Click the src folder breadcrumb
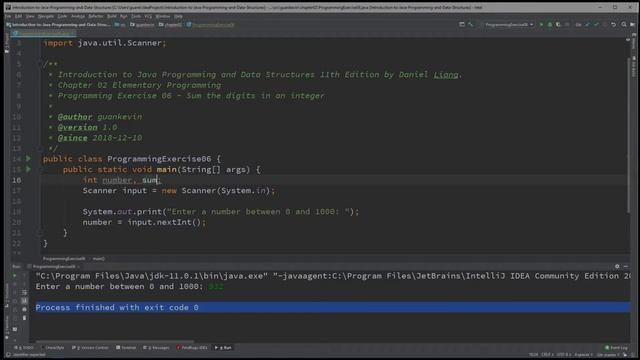This screenshot has height=360, width=640. pos(120,24)
